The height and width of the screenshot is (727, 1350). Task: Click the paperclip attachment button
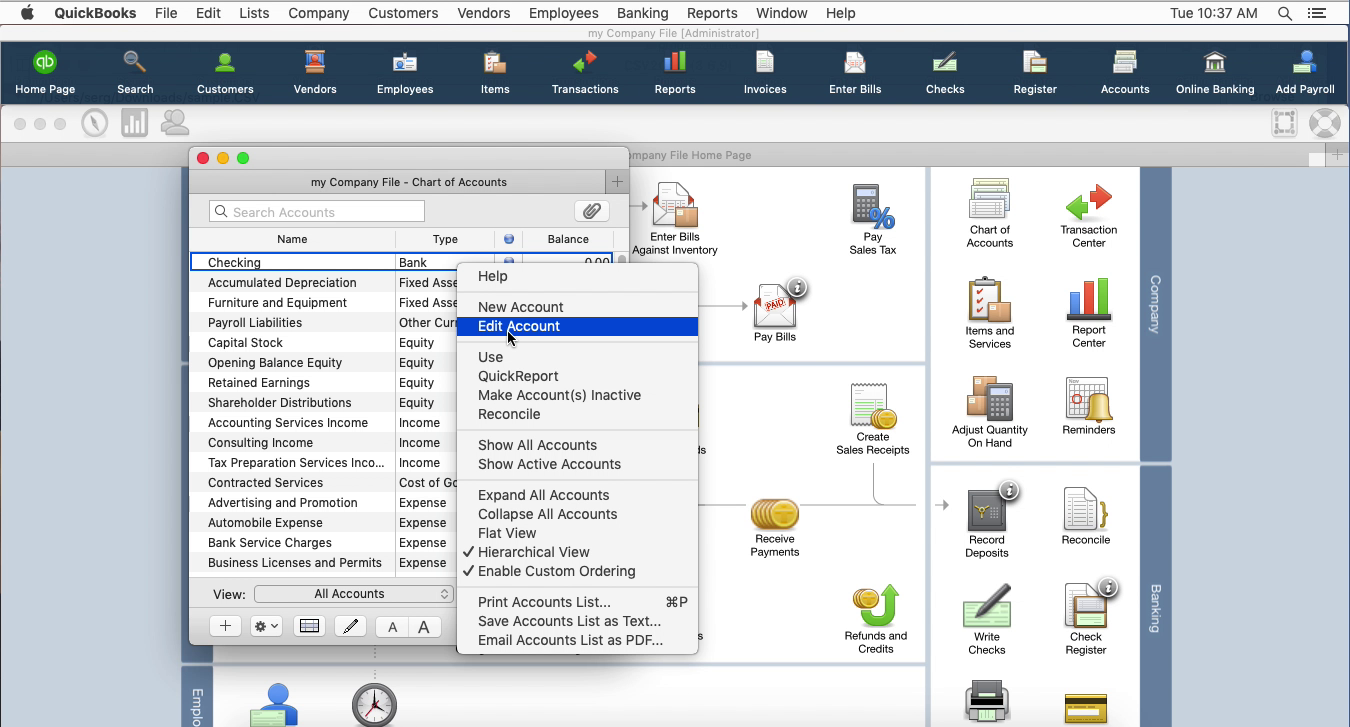coord(592,211)
